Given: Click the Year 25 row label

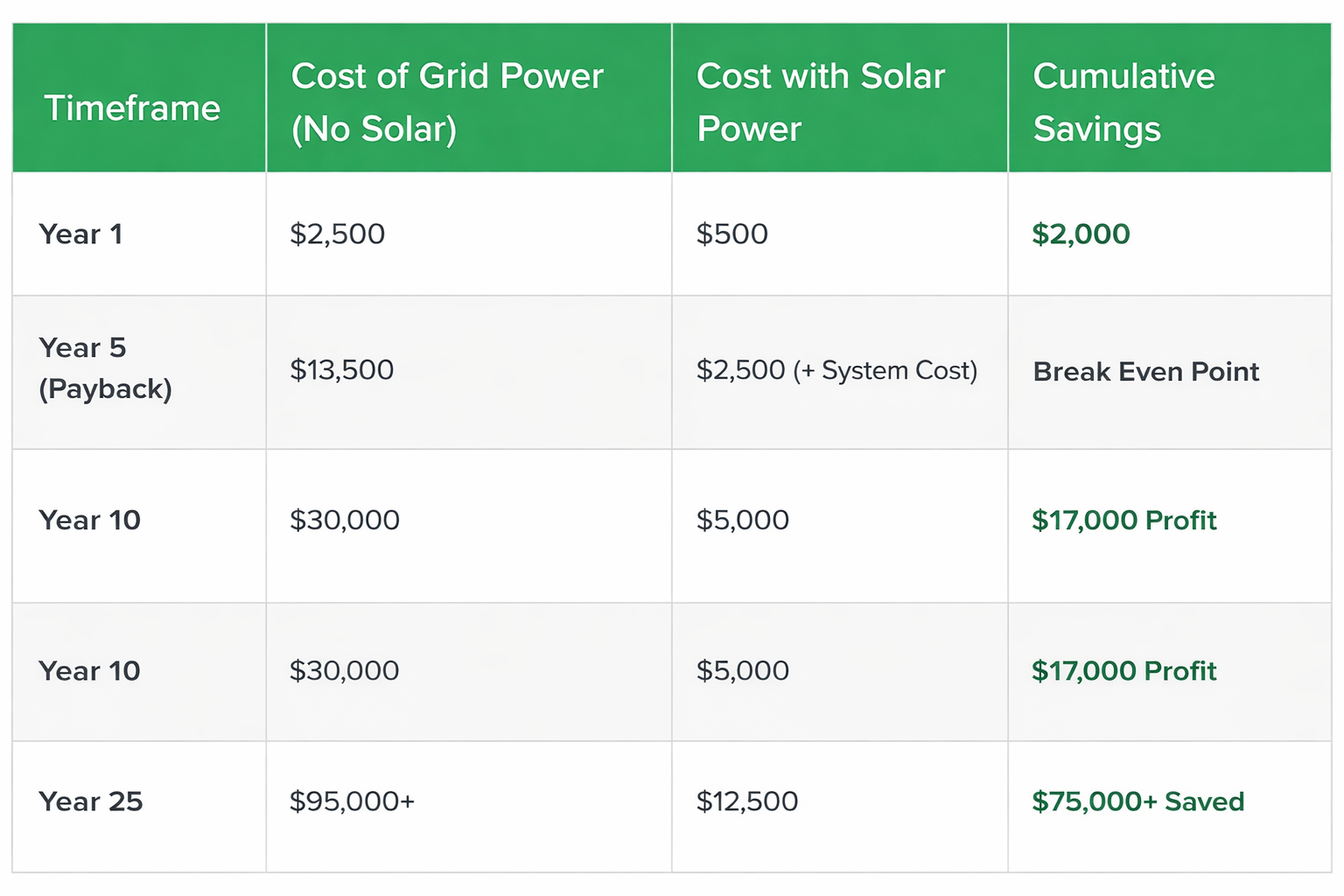Looking at the screenshot, I should point(90,801).
